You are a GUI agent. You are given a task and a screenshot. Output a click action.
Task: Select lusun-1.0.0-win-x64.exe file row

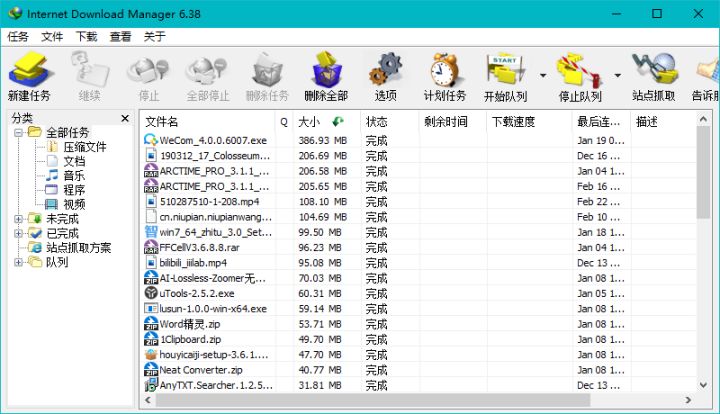(x=418, y=308)
